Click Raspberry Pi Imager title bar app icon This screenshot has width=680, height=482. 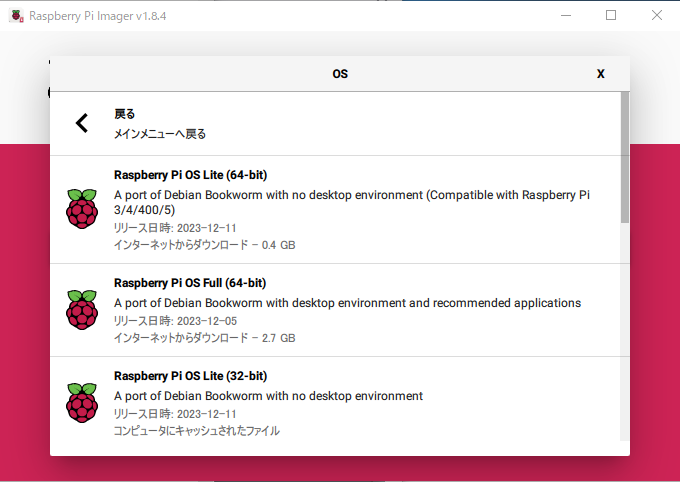[16, 16]
